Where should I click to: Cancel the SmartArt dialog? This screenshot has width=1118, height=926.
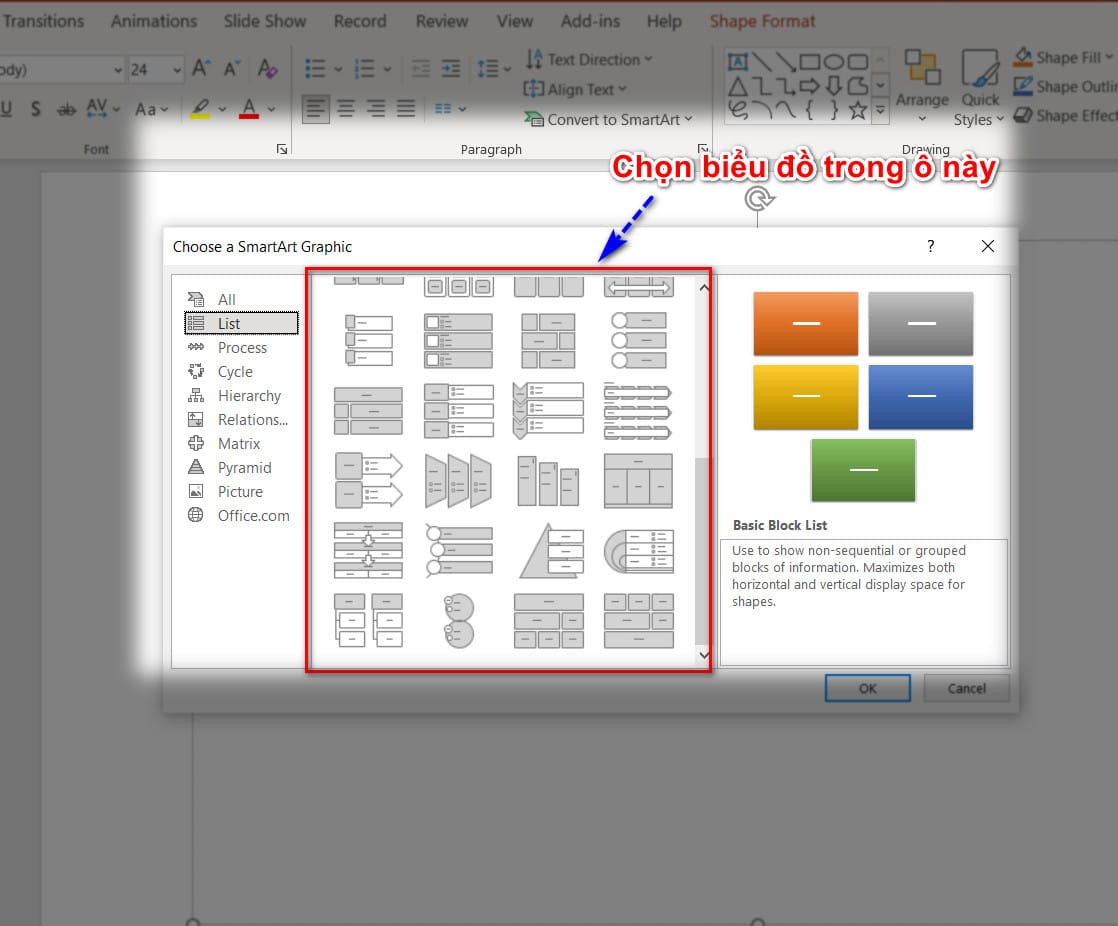967,688
